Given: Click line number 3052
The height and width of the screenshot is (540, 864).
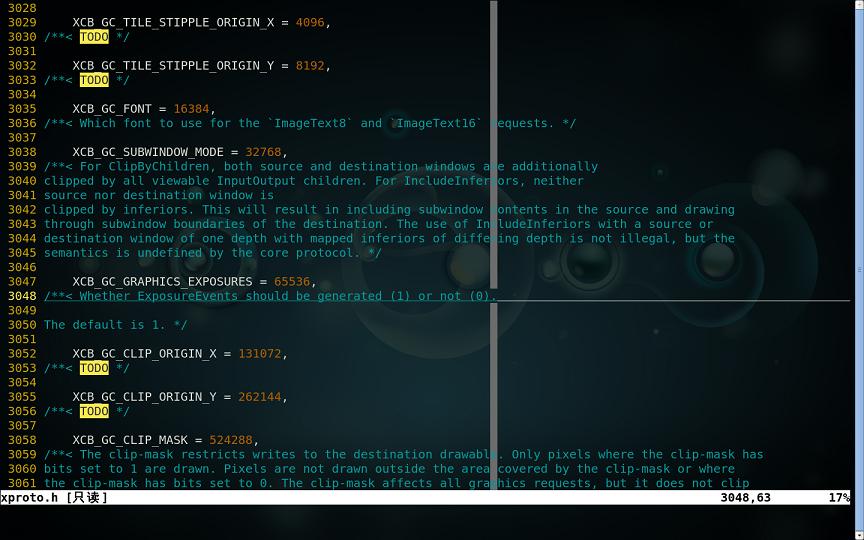Looking at the screenshot, I should 22,354.
